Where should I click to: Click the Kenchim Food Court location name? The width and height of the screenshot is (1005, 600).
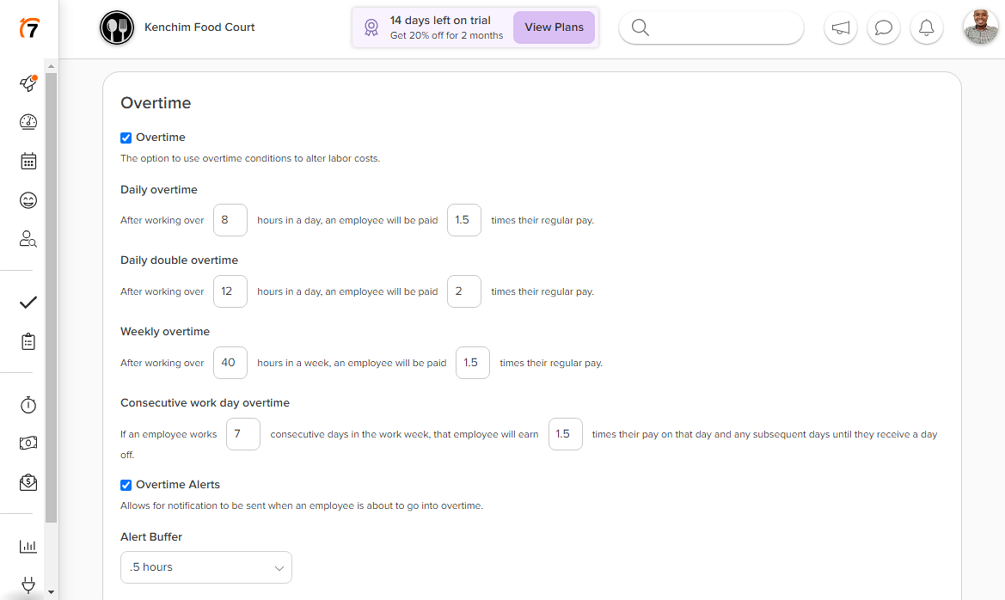click(x=199, y=28)
